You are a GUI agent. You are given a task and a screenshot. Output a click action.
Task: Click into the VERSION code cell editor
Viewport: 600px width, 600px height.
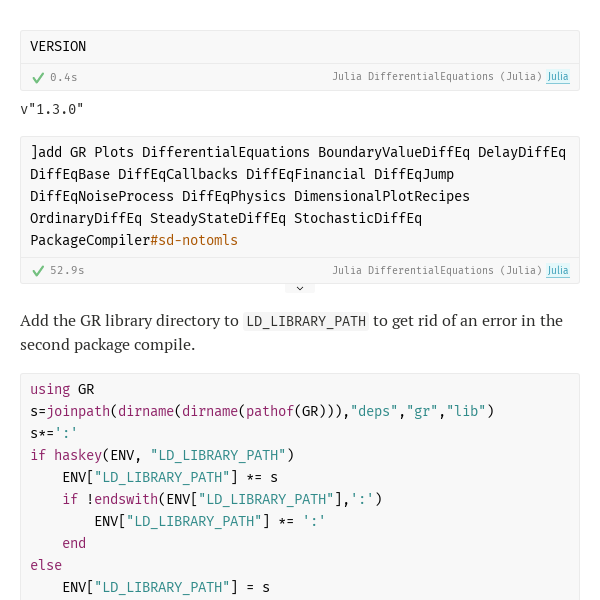(300, 47)
